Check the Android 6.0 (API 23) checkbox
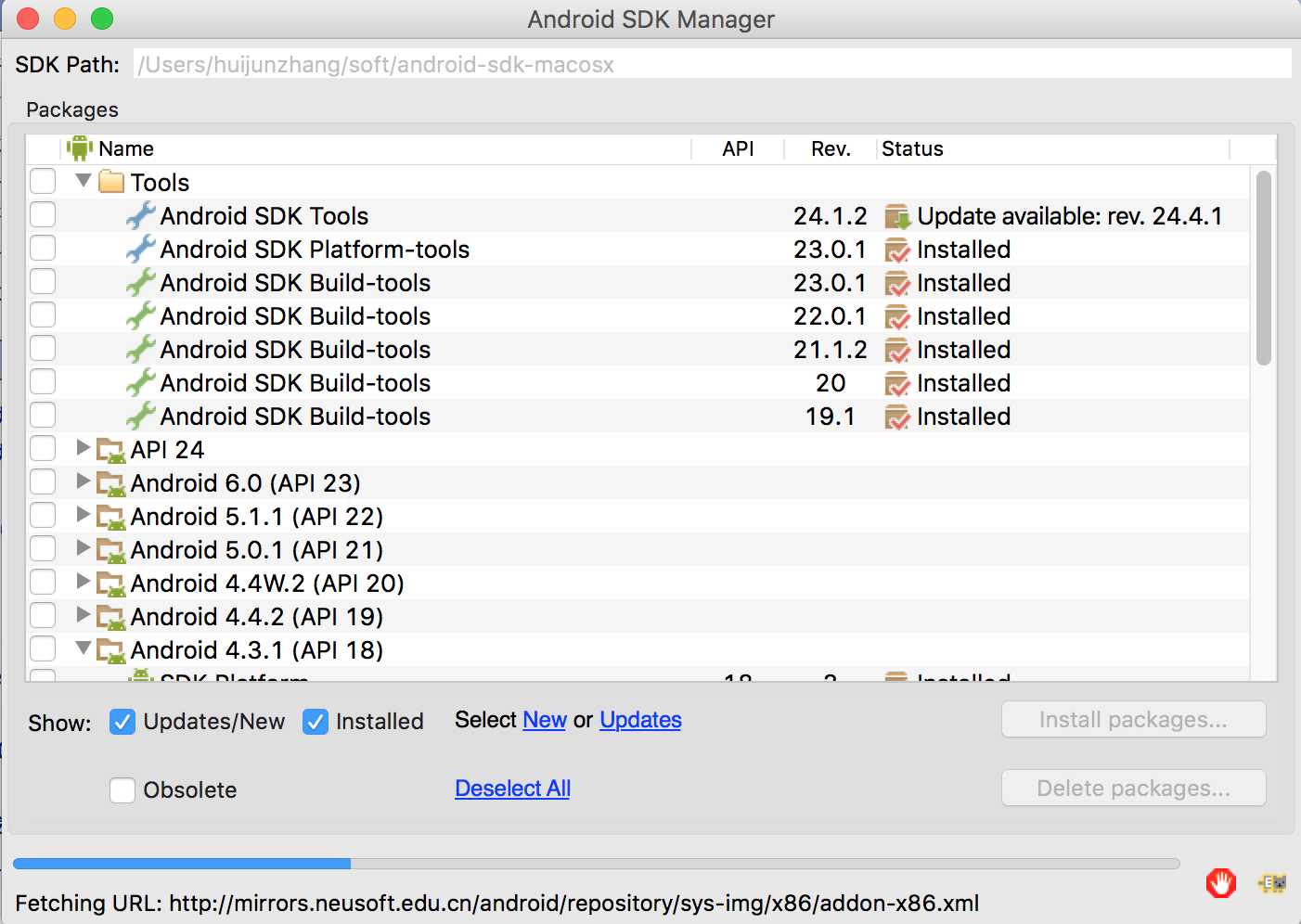The width and height of the screenshot is (1301, 924). (x=43, y=481)
